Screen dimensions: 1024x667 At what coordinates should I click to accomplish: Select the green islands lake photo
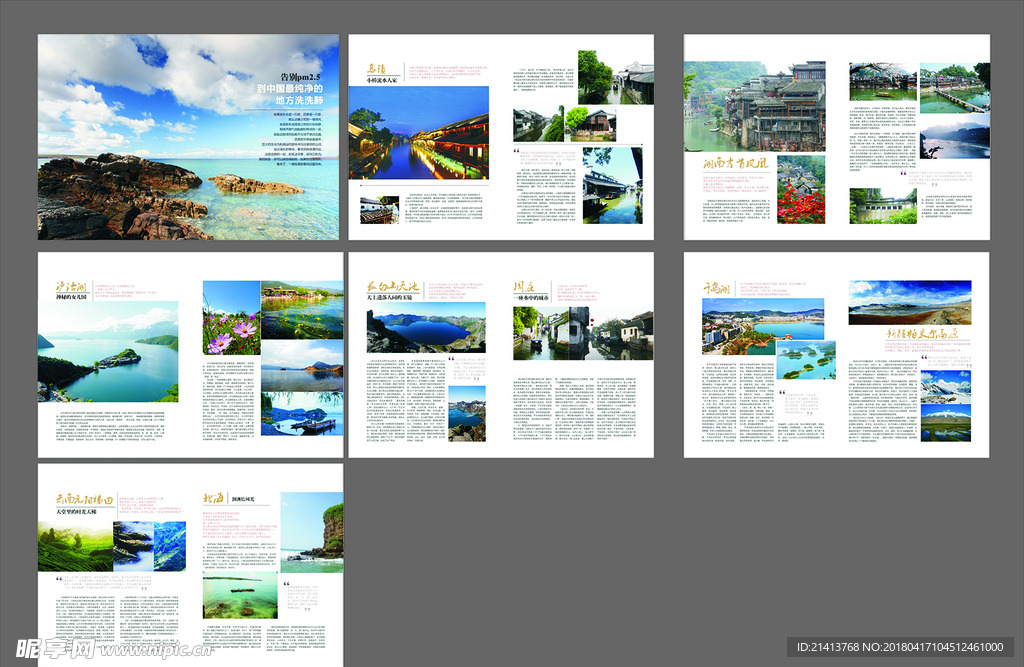point(806,360)
